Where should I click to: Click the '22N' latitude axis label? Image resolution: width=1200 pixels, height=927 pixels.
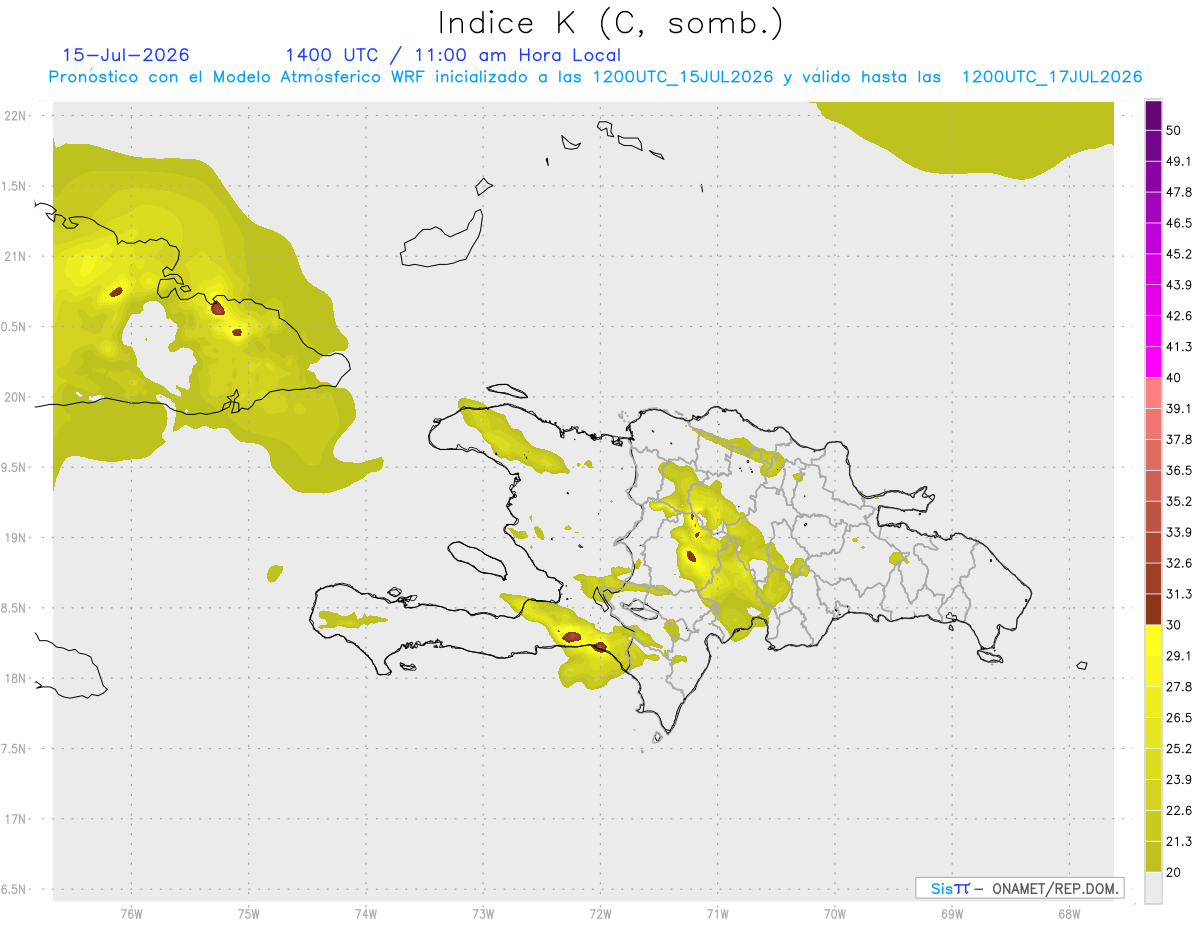pos(15,116)
